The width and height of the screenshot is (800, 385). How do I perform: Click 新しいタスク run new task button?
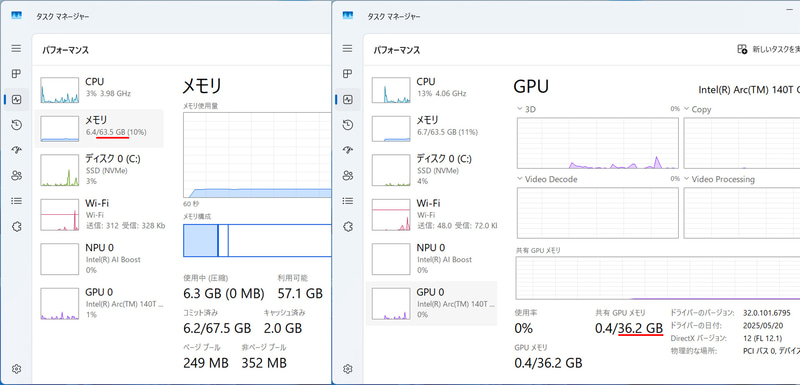point(768,49)
